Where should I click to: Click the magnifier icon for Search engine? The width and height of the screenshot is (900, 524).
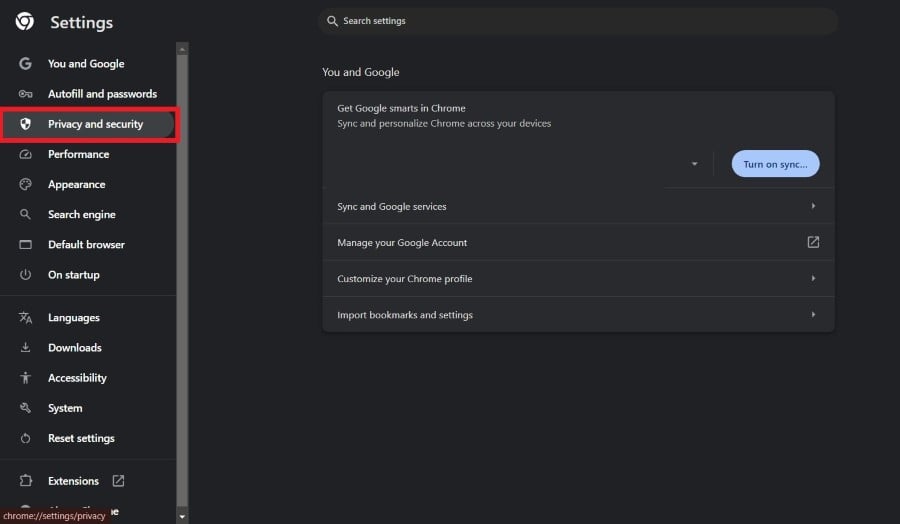pyautogui.click(x=25, y=214)
